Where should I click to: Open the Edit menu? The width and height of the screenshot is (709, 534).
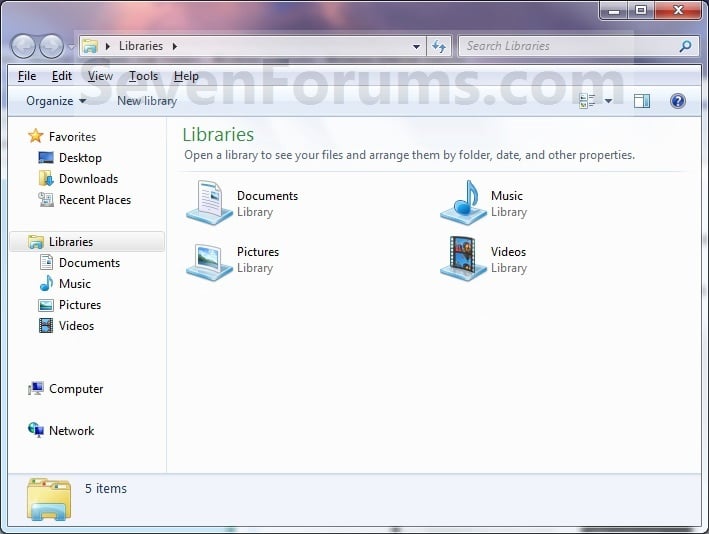coord(61,76)
